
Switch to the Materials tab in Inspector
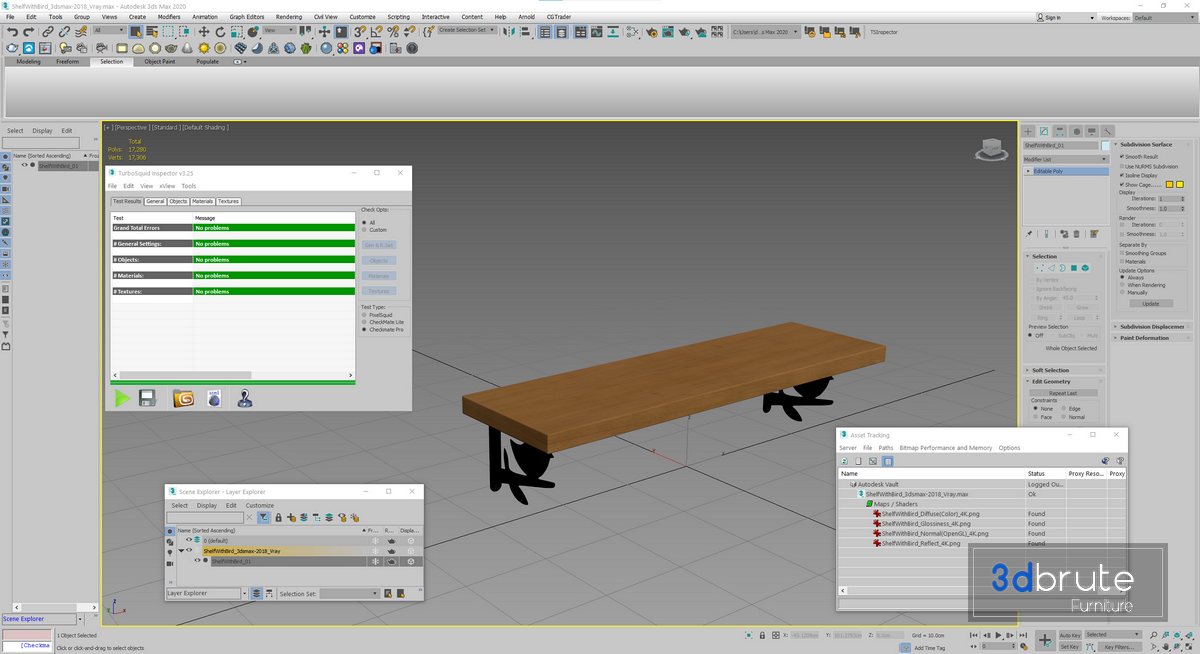tap(202, 201)
